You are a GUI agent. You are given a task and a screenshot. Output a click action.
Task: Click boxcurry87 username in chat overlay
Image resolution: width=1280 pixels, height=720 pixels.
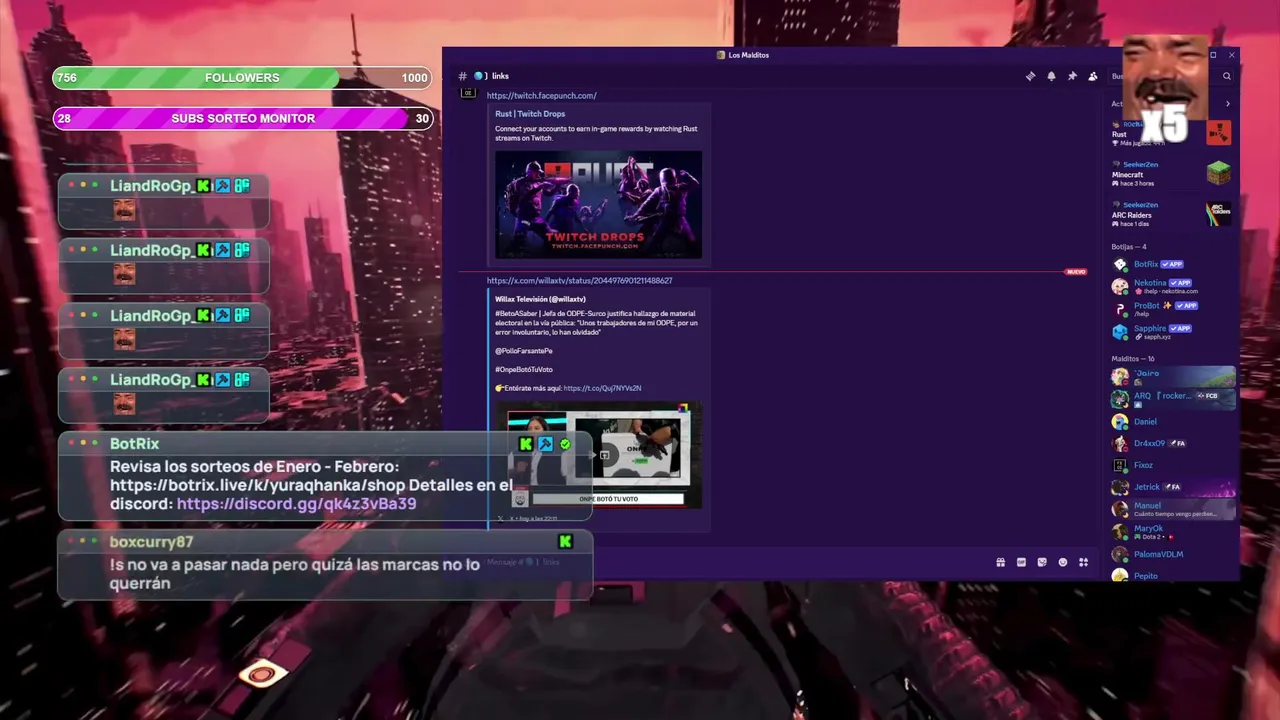pyautogui.click(x=151, y=542)
